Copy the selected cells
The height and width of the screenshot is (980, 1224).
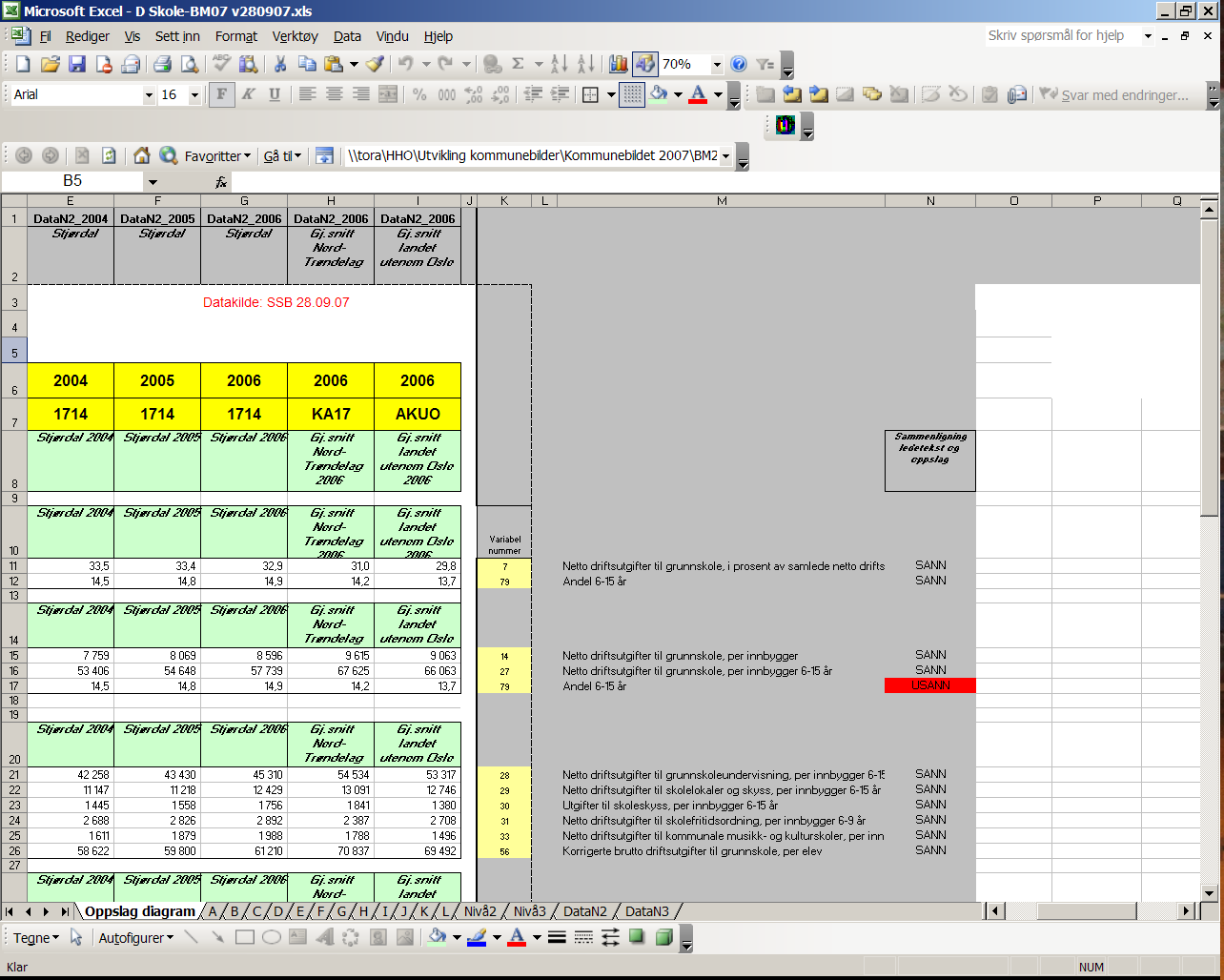pos(307,65)
